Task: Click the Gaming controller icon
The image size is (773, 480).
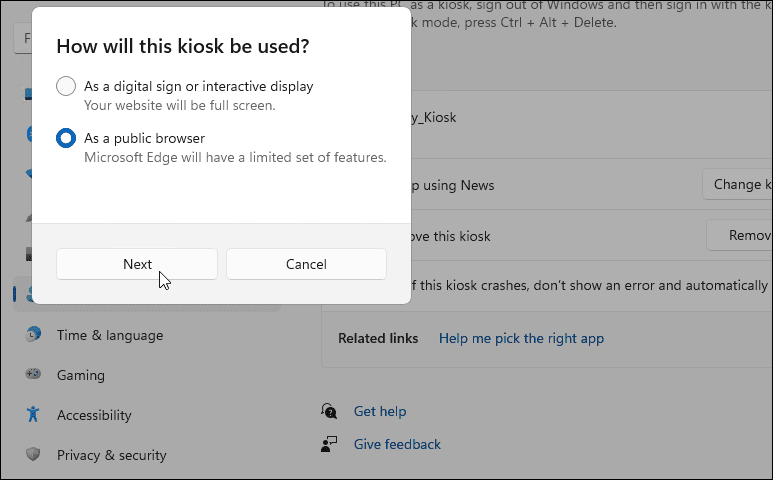Action: (34, 375)
